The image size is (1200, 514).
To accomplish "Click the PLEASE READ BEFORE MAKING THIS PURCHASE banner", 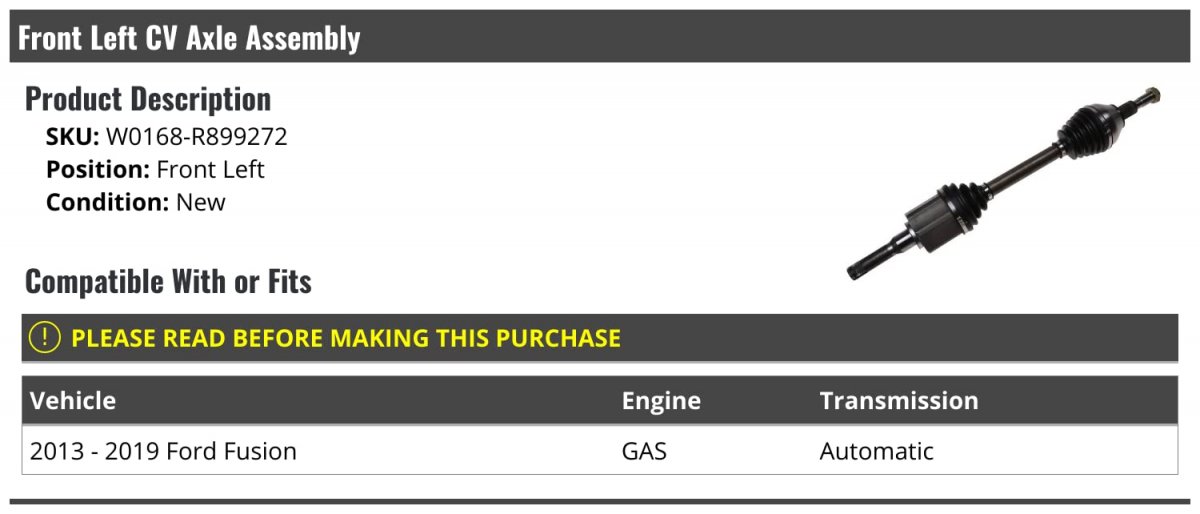I will (x=600, y=338).
